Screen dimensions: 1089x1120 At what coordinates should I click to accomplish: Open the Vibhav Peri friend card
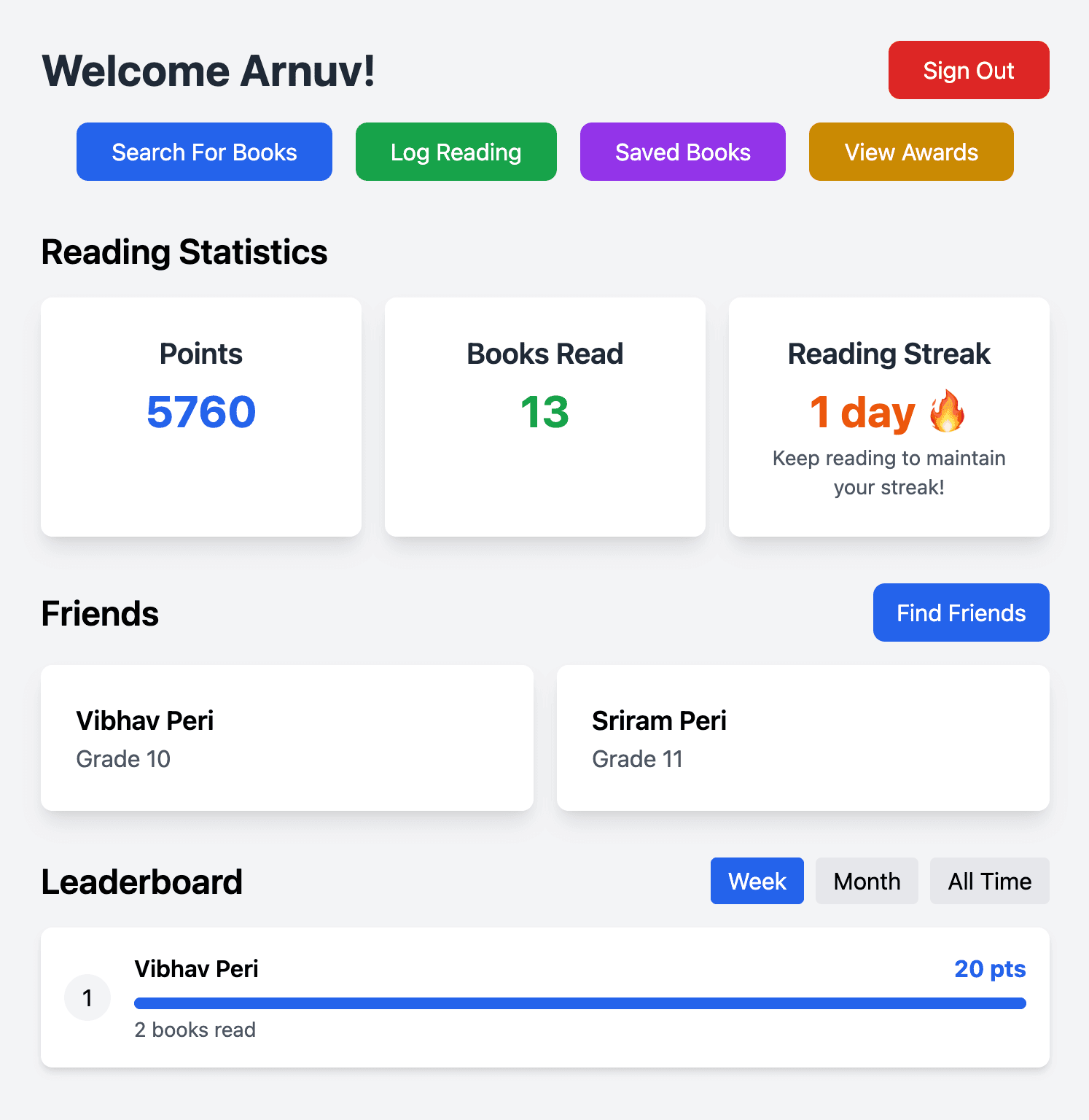[x=287, y=738]
